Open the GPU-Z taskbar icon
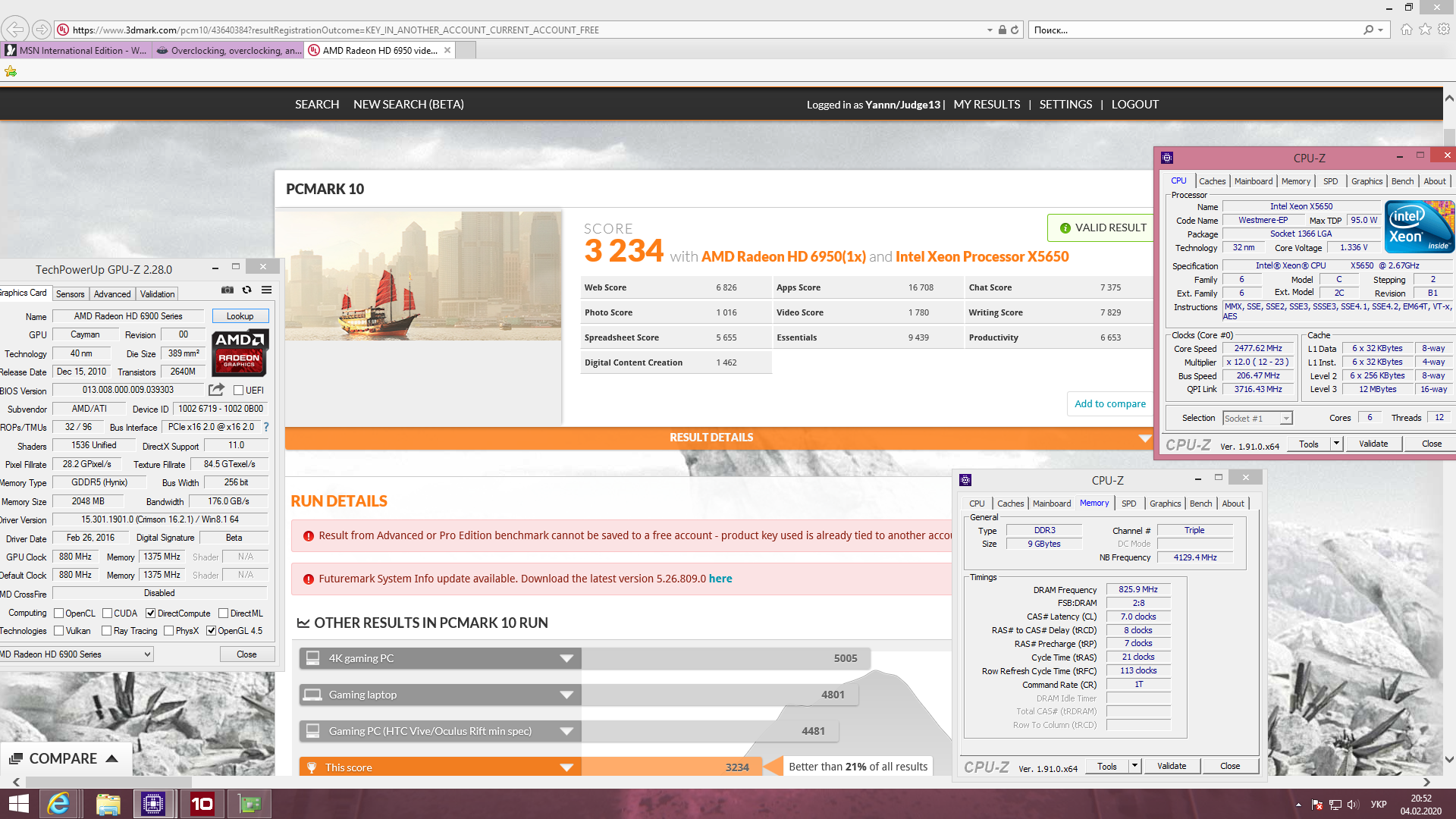Screen dimensions: 1456x819 [249, 804]
